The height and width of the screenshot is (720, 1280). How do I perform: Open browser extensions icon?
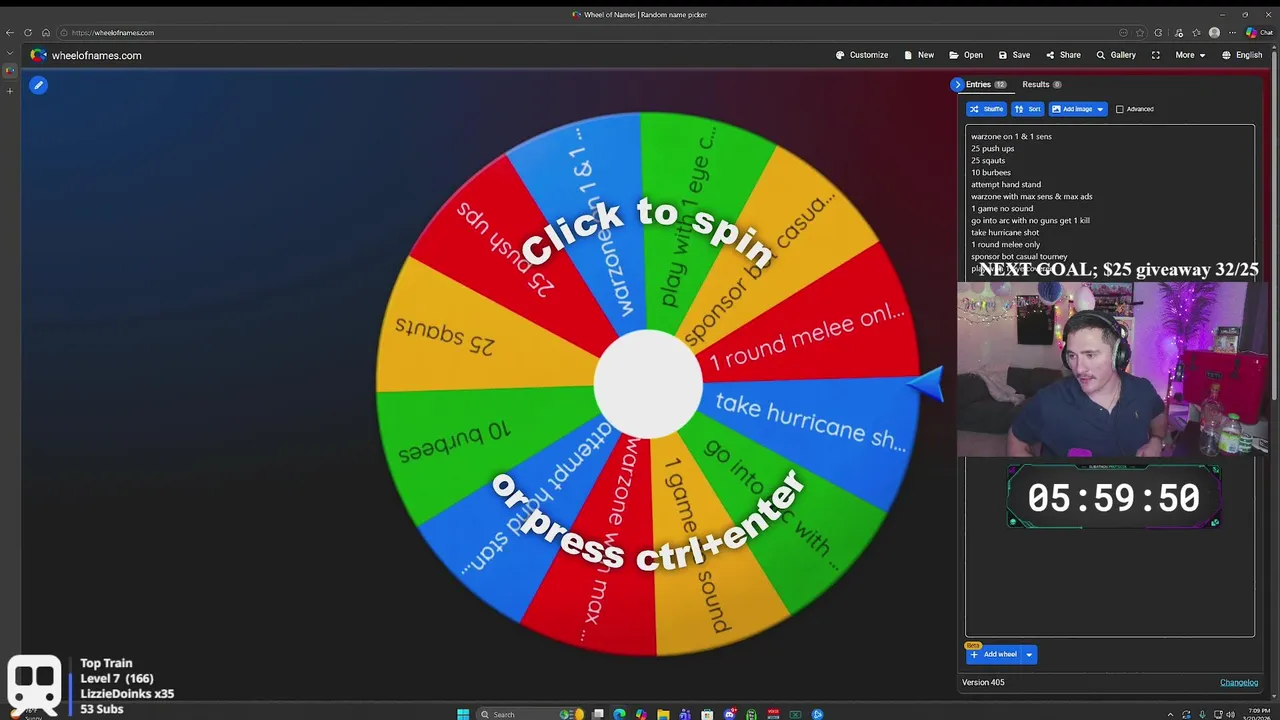[1158, 32]
